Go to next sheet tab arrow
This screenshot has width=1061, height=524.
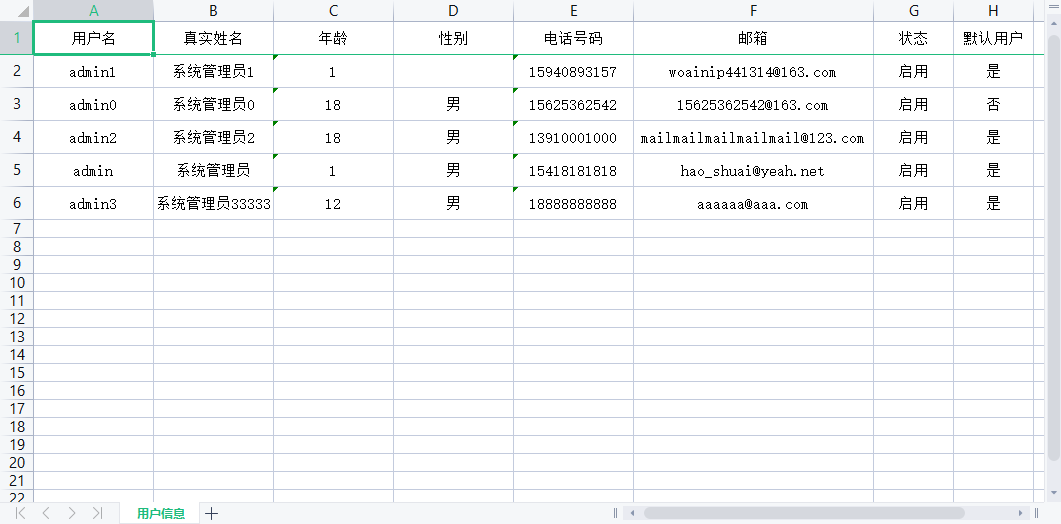coord(71,513)
